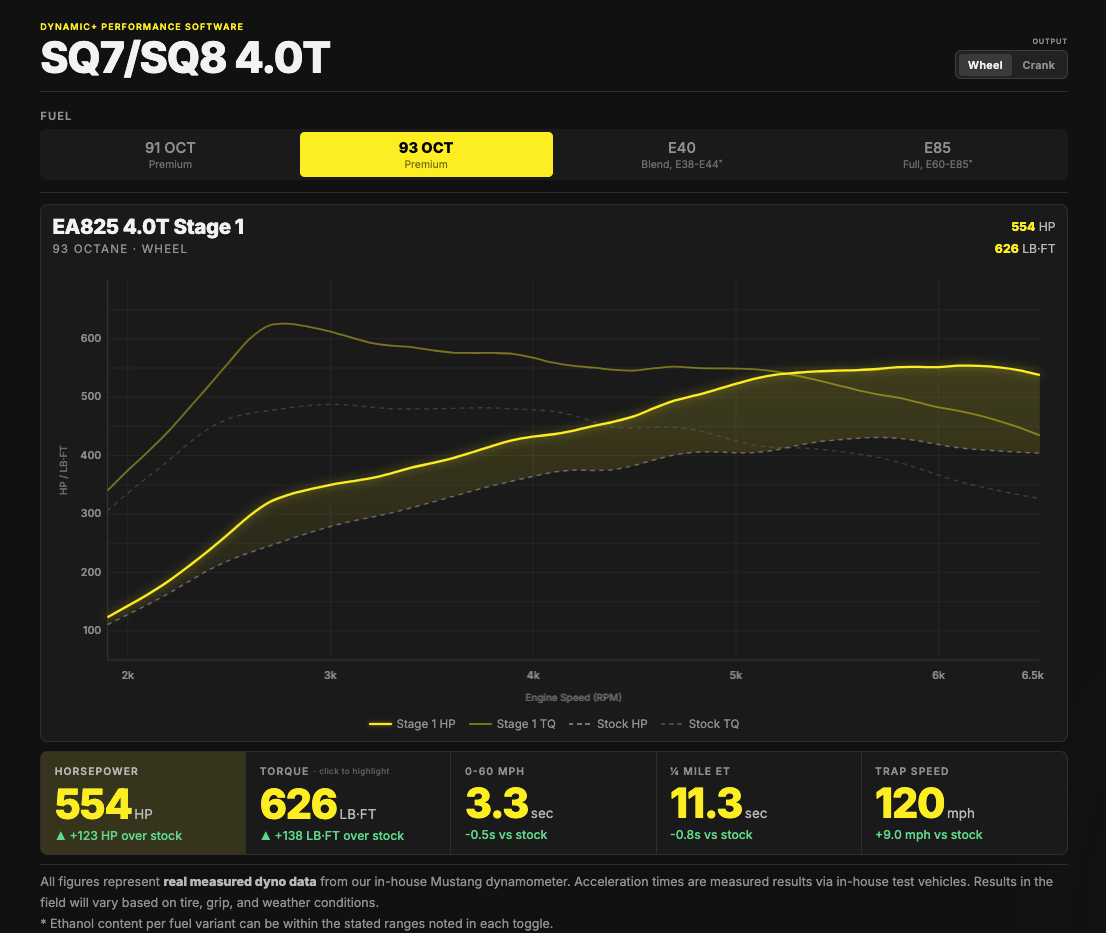Pick E40 Blend fuel option
The image size is (1106, 933).
coord(681,154)
